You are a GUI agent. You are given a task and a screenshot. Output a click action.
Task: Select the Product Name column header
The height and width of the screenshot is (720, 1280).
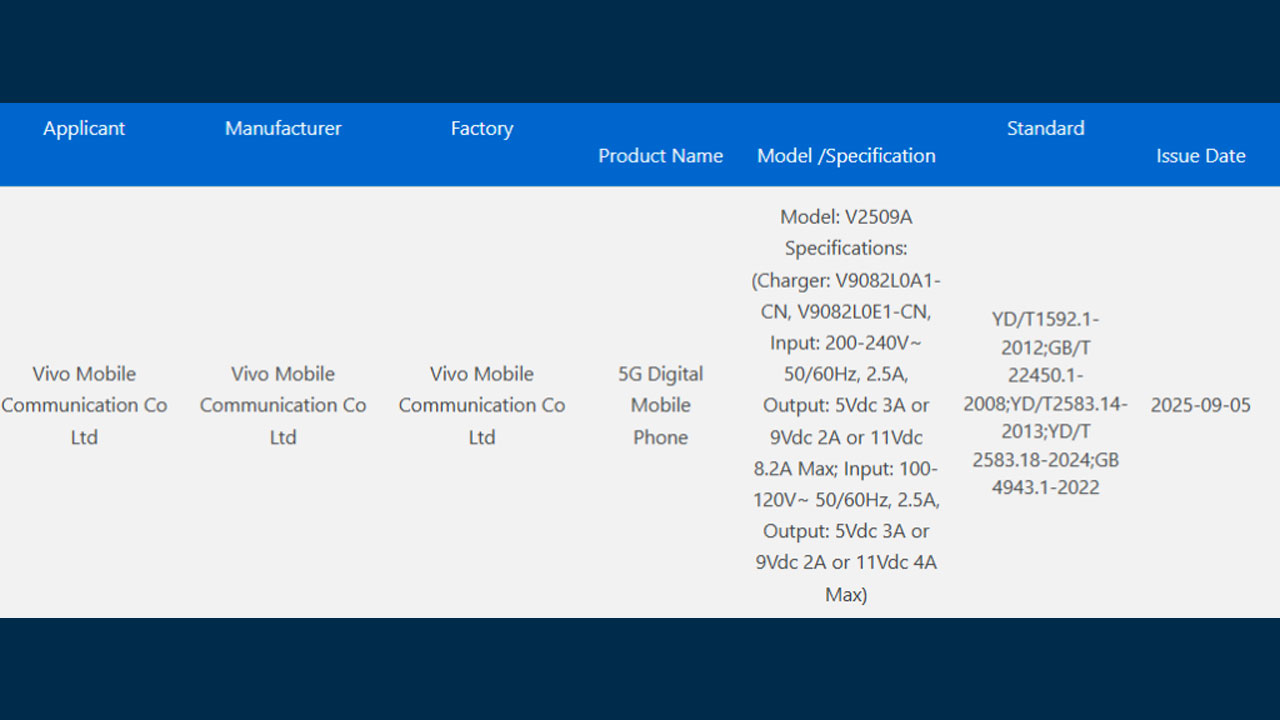click(x=660, y=156)
